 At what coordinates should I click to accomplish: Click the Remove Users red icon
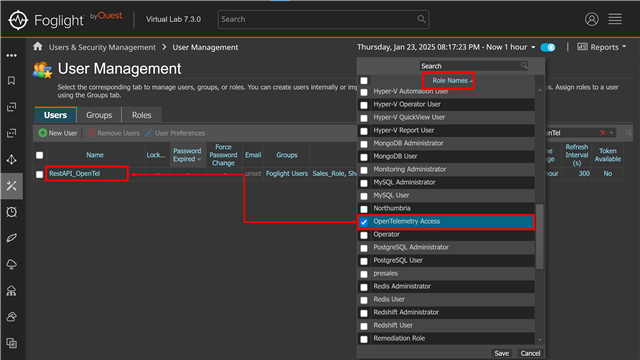[91, 133]
